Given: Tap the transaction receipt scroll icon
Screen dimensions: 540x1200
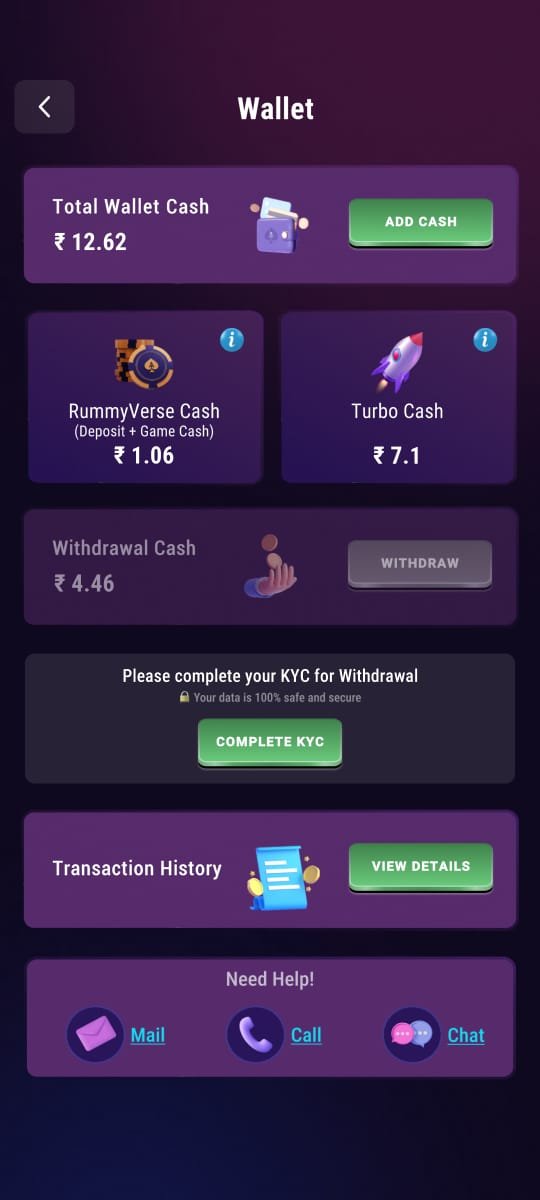Looking at the screenshot, I should pos(283,878).
